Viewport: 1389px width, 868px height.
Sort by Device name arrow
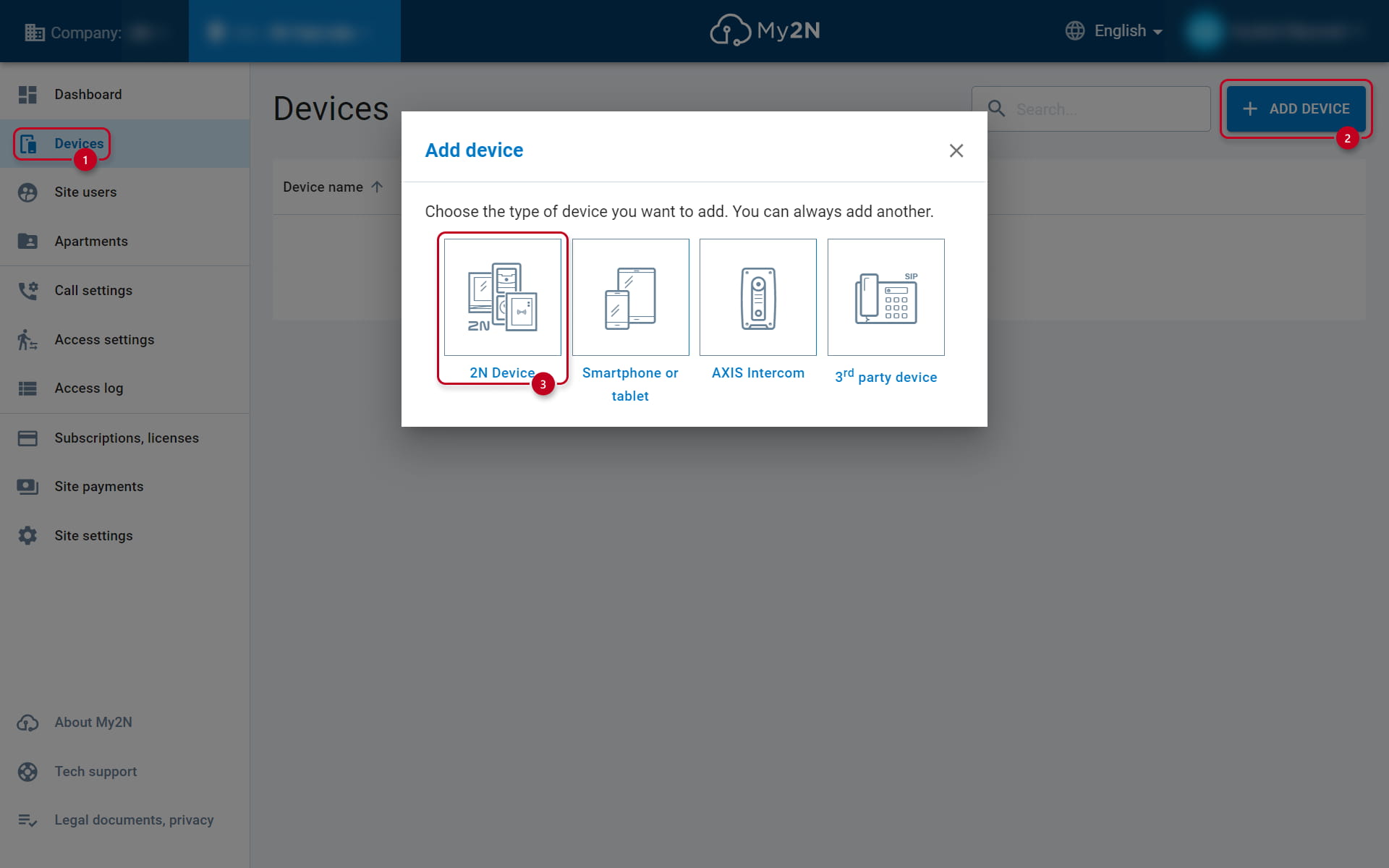[377, 187]
